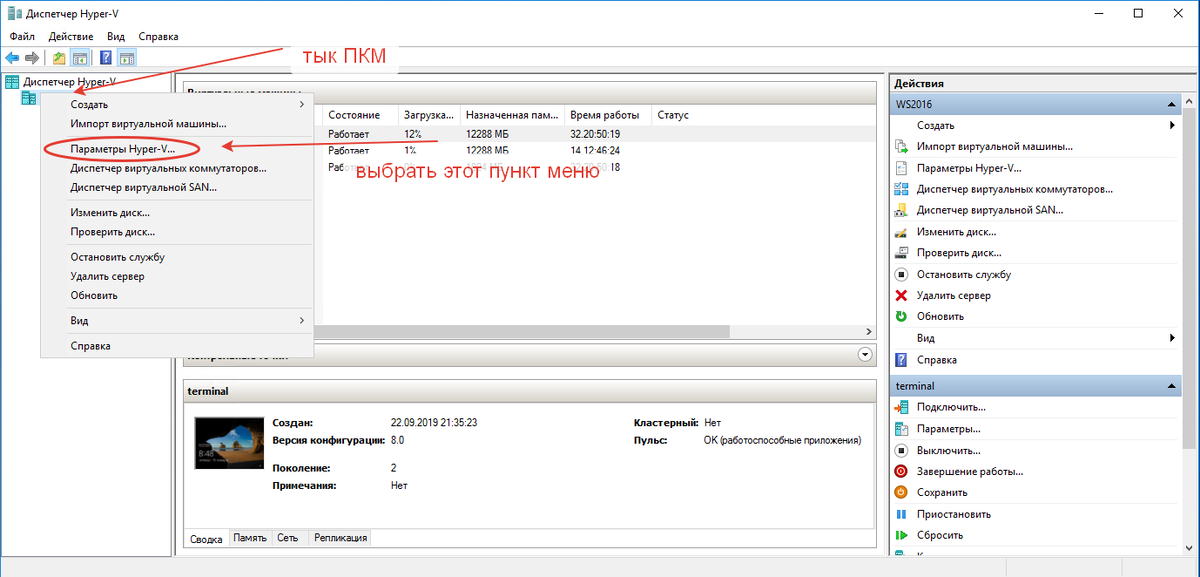Select the Диспетчер Hyper-V root tree node
Image resolution: width=1200 pixels, height=577 pixels.
pyautogui.click(x=69, y=81)
